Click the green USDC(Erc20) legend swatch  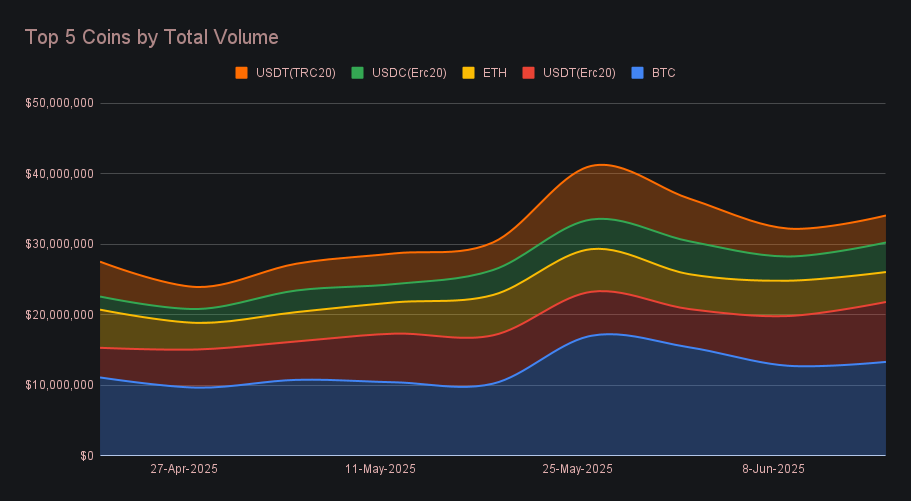click(x=355, y=73)
